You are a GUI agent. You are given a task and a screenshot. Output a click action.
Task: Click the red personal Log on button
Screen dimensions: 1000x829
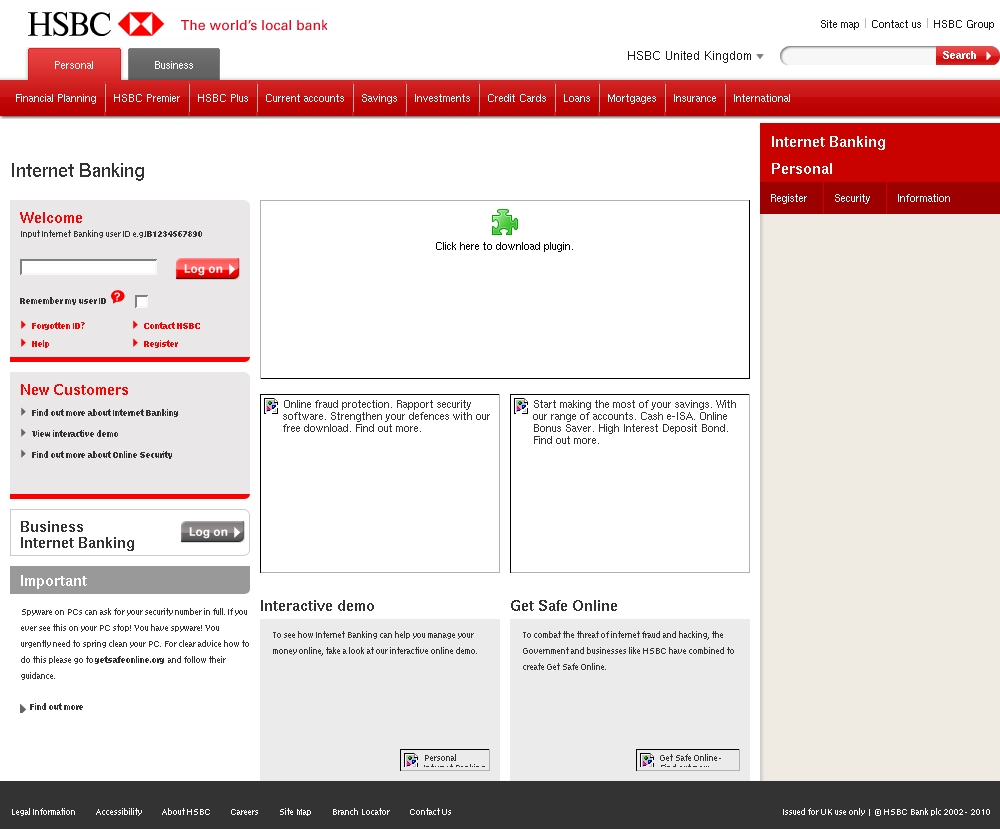[208, 268]
